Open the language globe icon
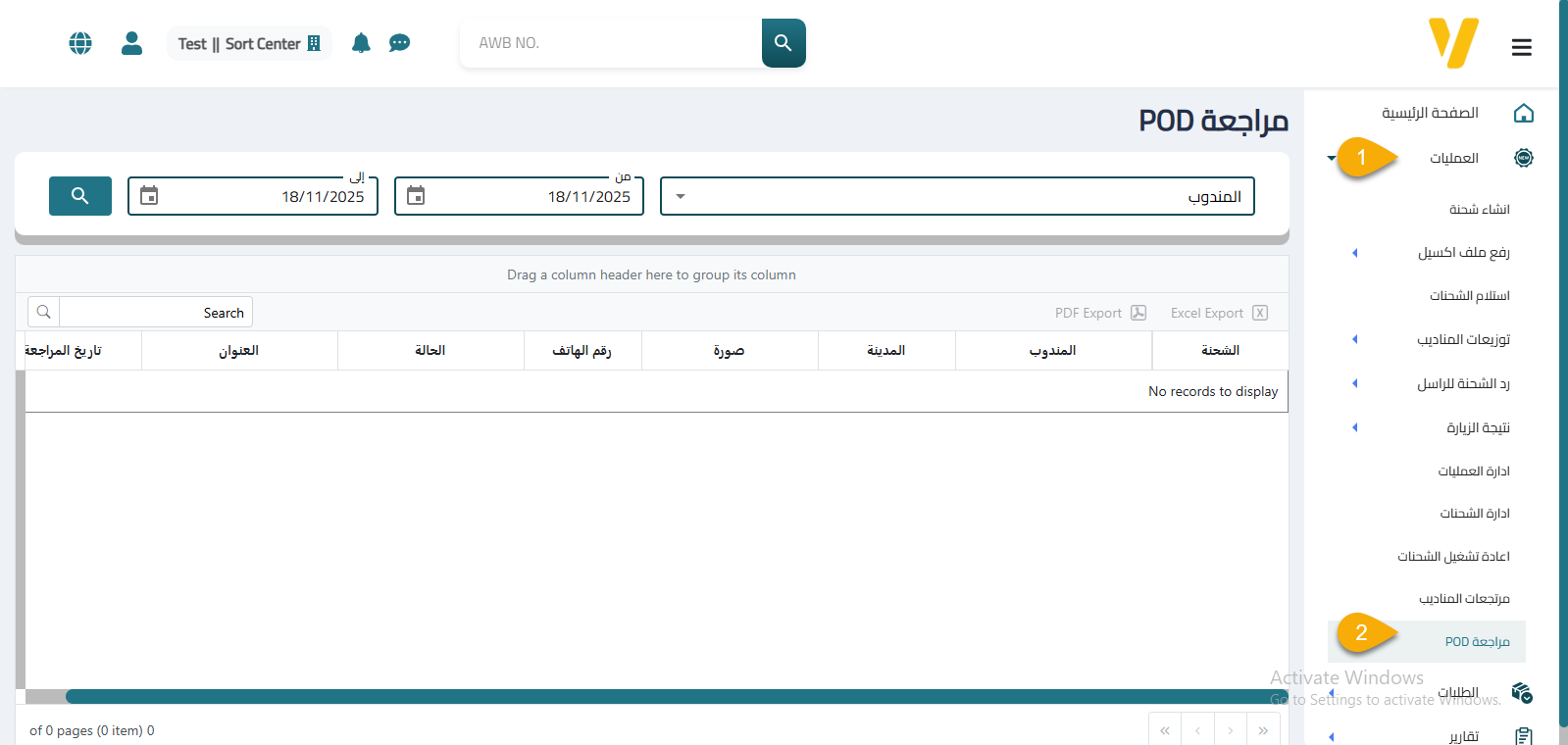This screenshot has width=1568, height=745. point(80,43)
